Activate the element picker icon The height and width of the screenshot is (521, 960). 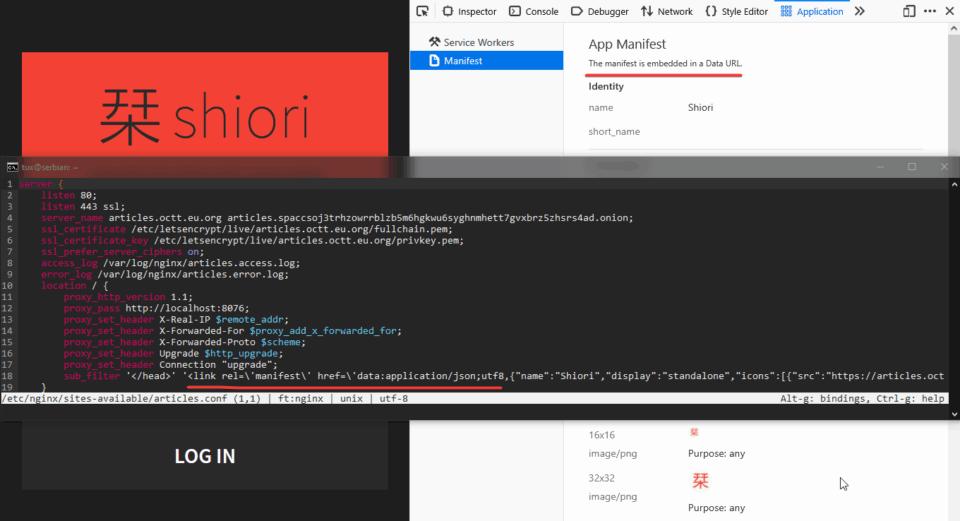click(422, 11)
